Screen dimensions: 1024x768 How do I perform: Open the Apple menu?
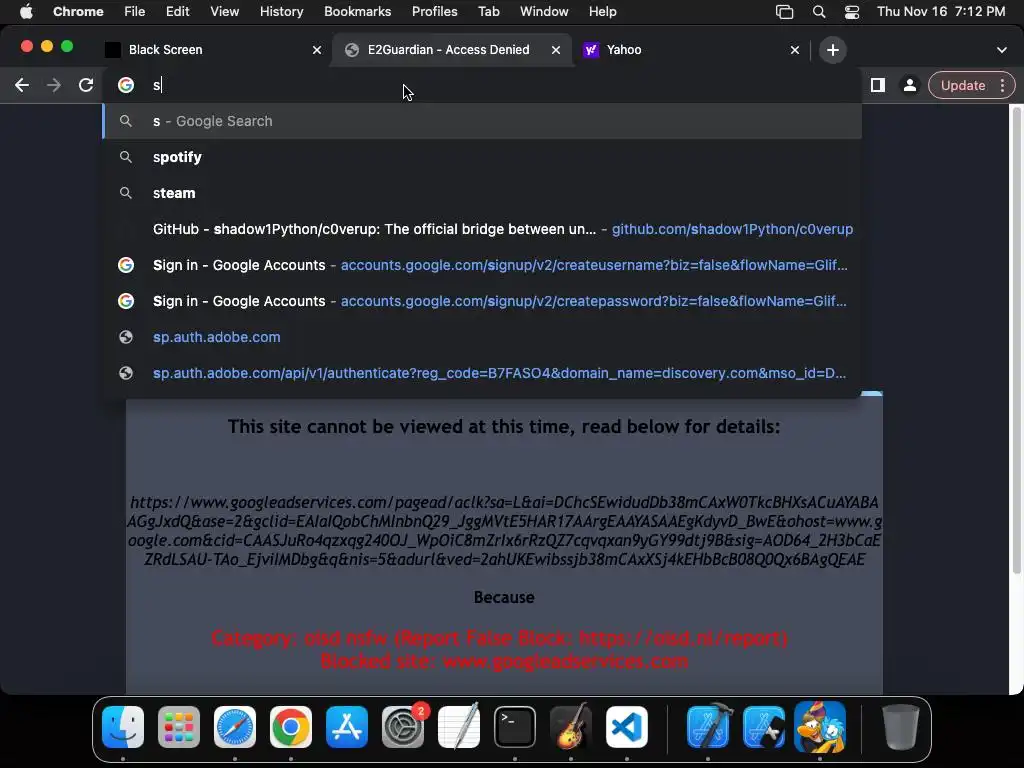(26, 11)
